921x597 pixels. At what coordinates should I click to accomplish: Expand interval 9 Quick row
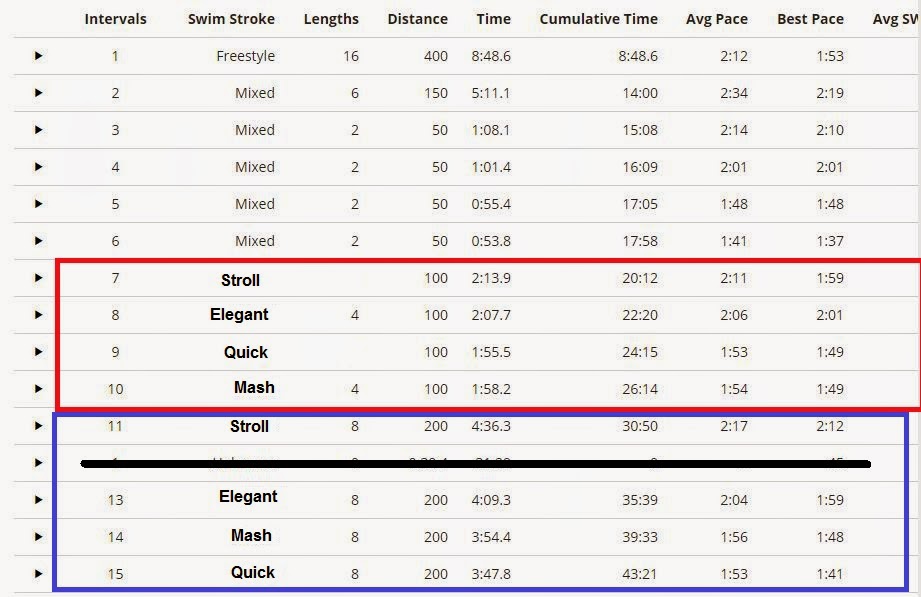[x=38, y=352]
